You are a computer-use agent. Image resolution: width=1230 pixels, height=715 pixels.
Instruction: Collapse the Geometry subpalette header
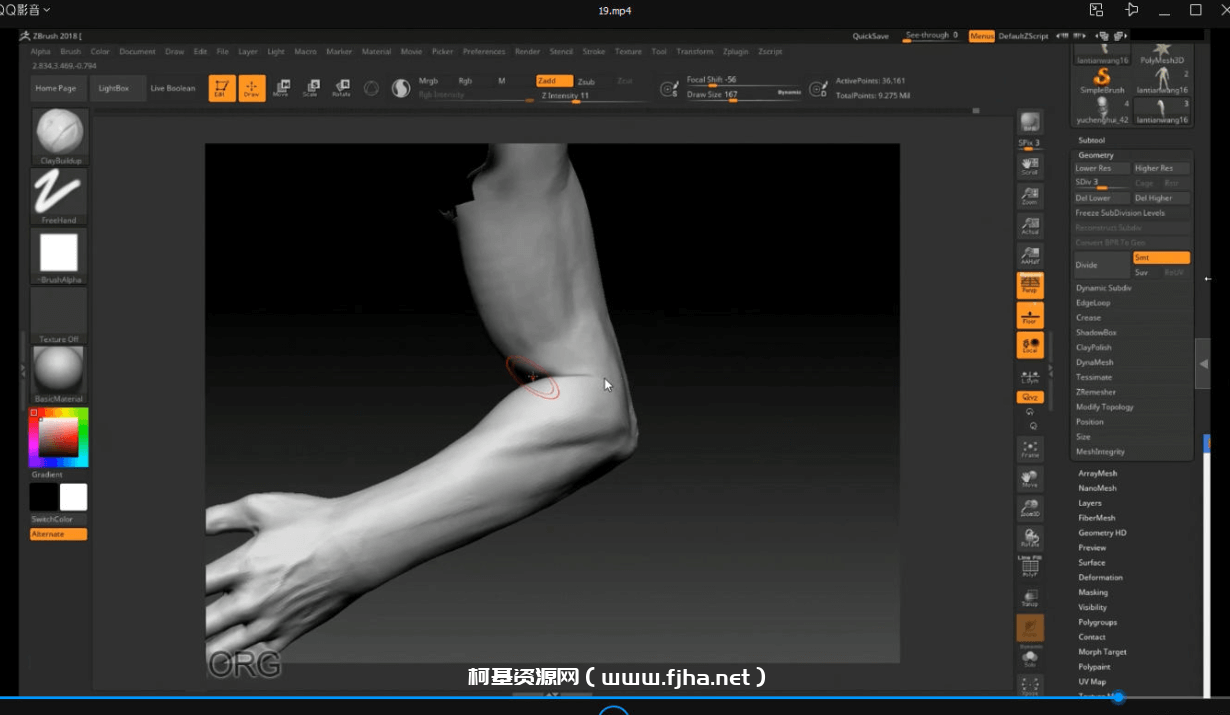pos(1096,155)
